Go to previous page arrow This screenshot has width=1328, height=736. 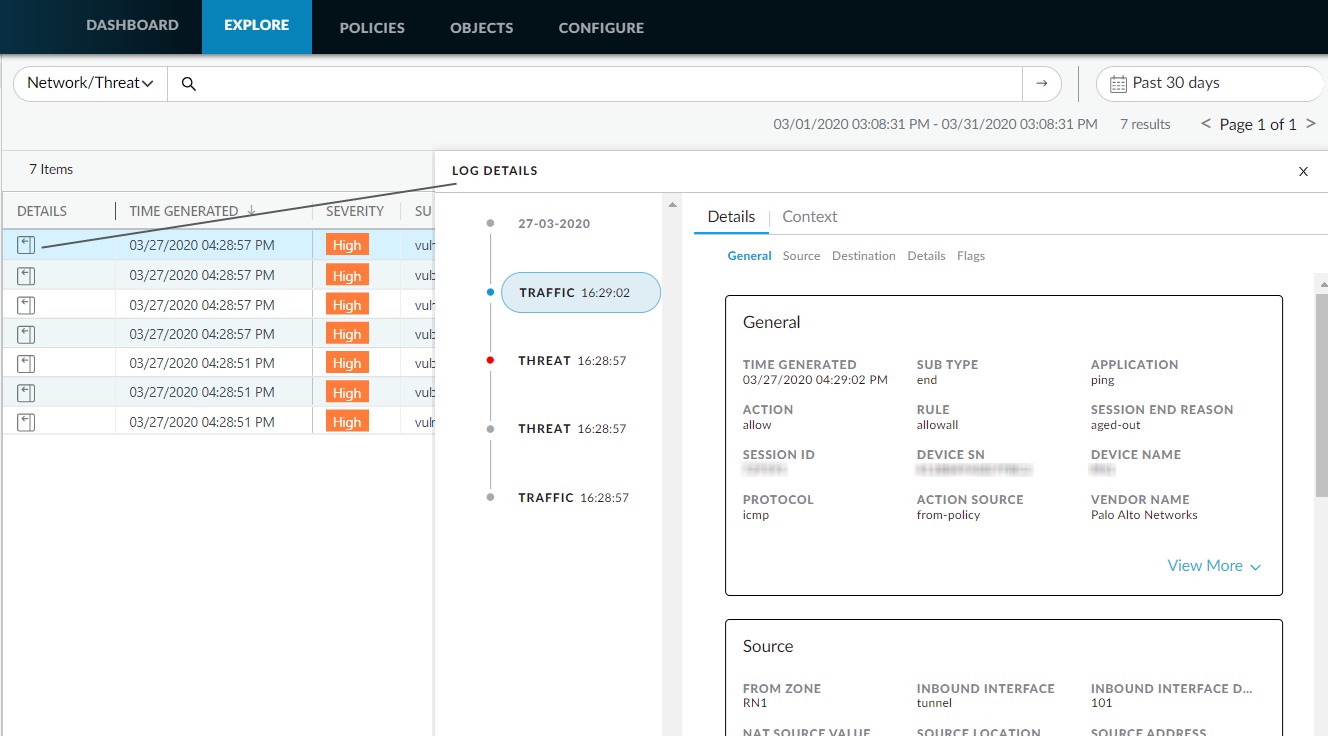(1206, 124)
